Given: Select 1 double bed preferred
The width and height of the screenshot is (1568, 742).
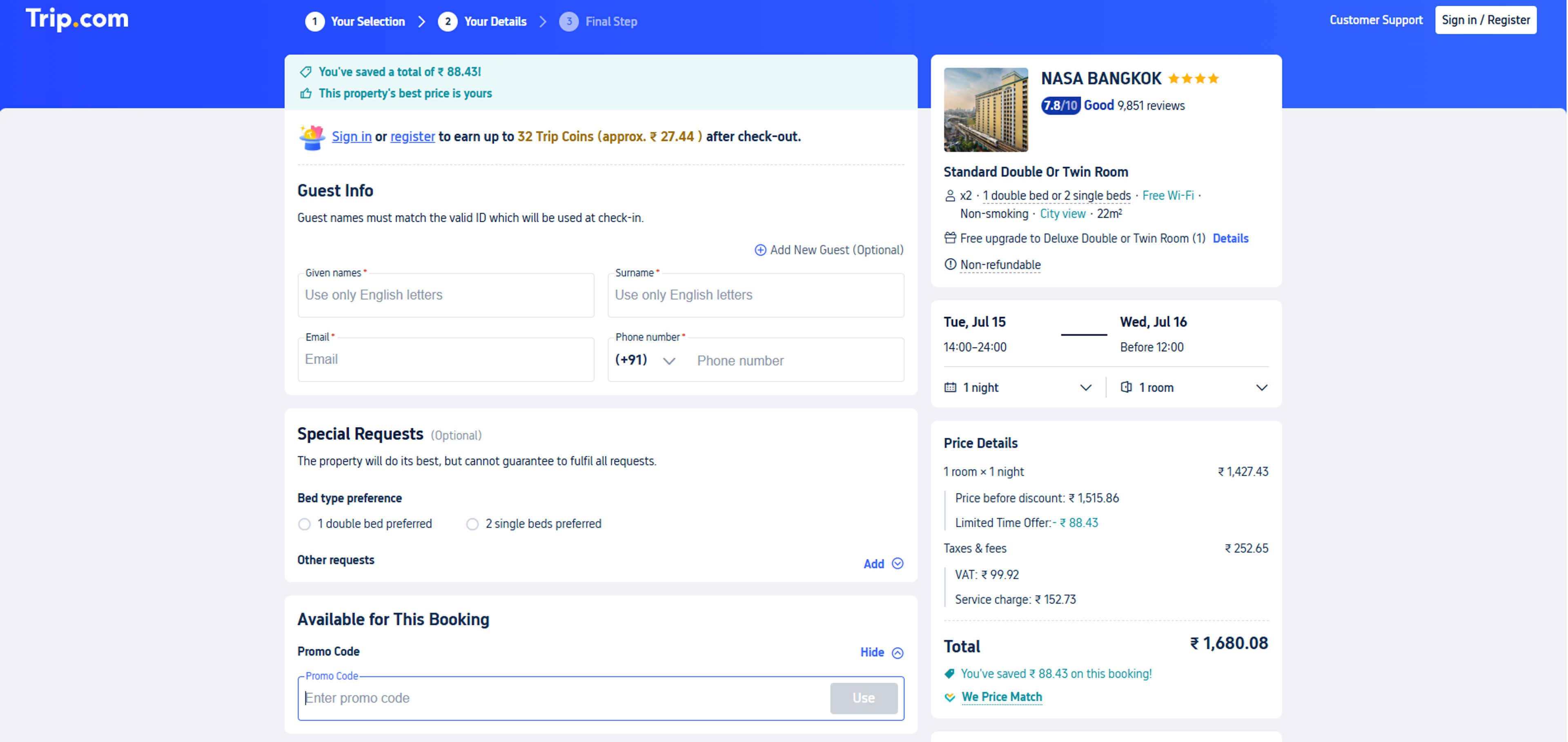Looking at the screenshot, I should click(304, 524).
